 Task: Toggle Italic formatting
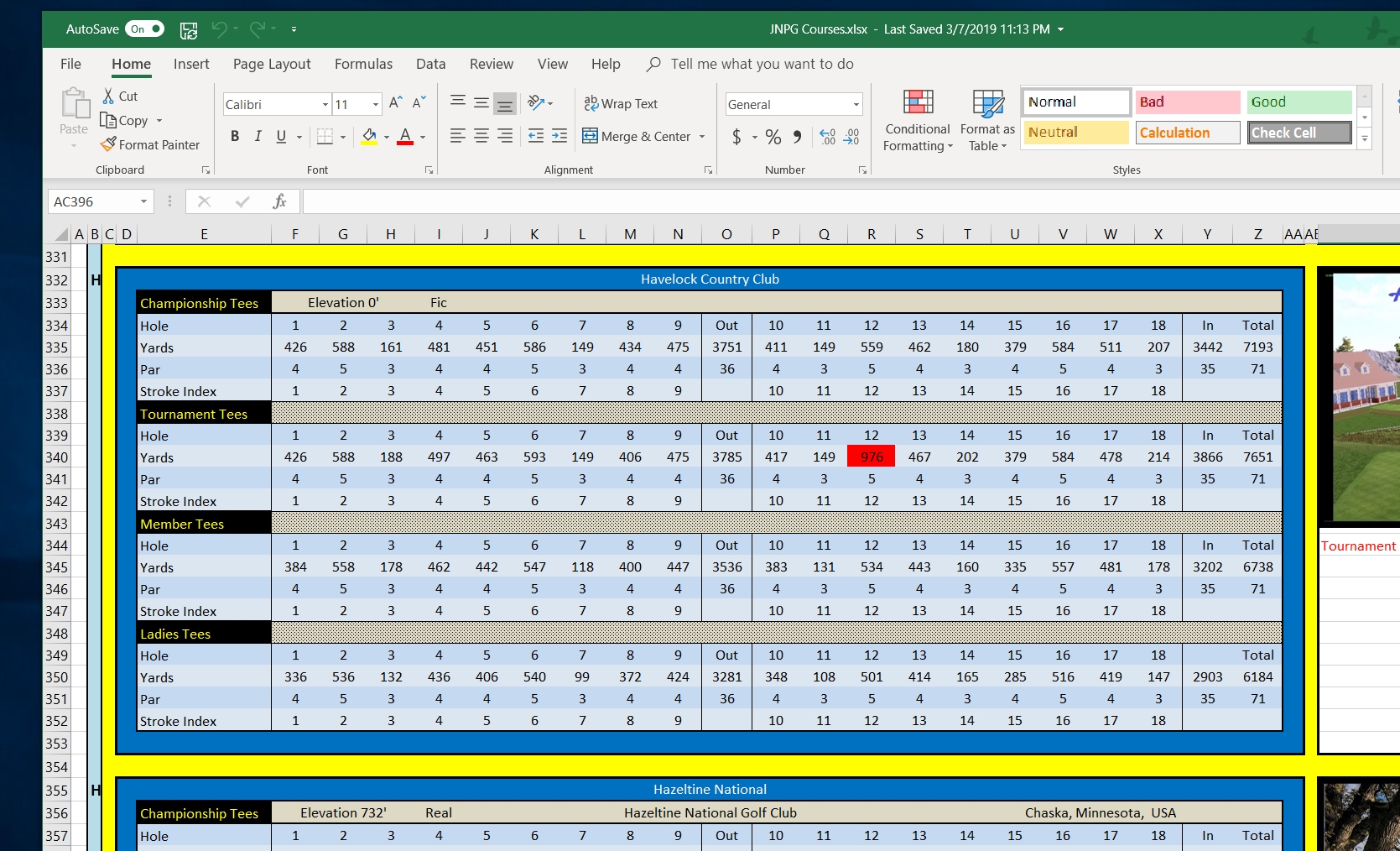click(x=258, y=136)
